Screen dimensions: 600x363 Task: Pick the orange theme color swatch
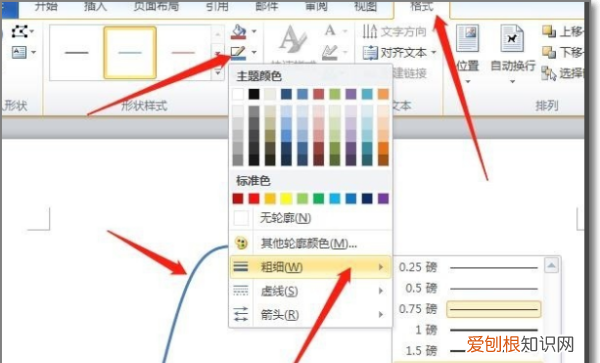pyautogui.click(x=383, y=94)
